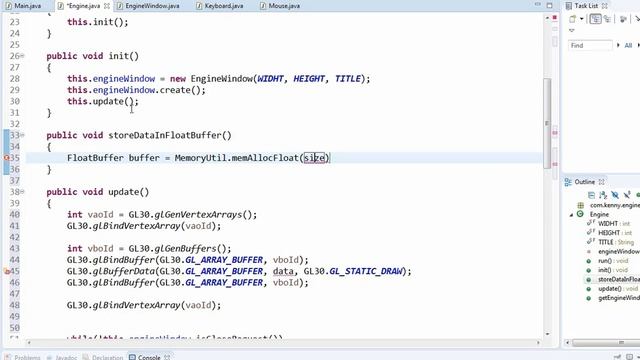640x360 pixels.
Task: Expand the arrow before All filter
Action: [x=618, y=45]
